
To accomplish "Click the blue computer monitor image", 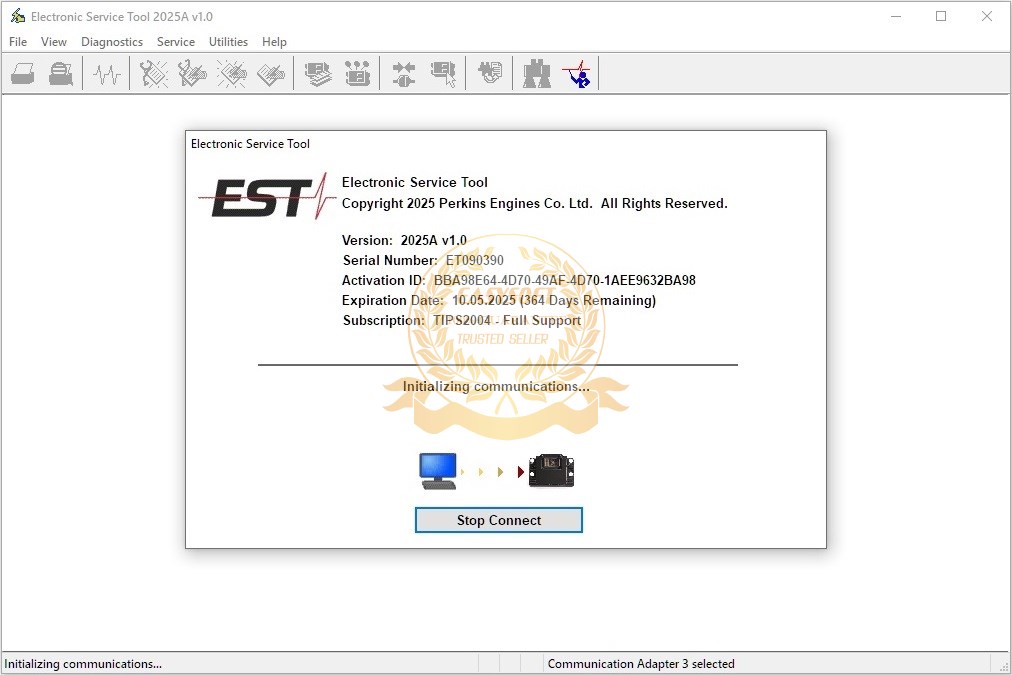I will (x=438, y=471).
